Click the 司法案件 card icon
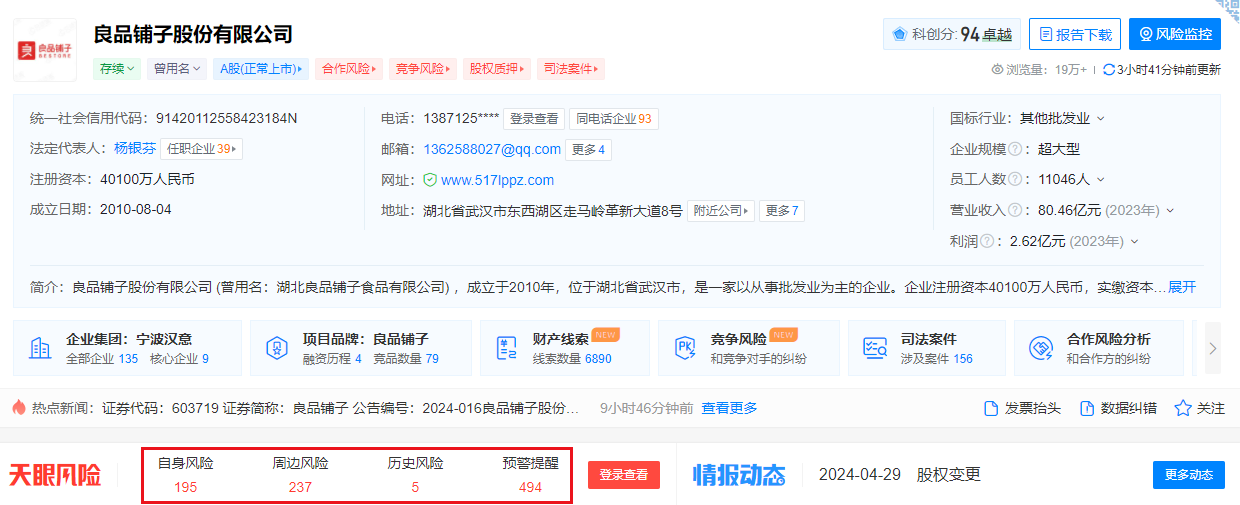This screenshot has height=505, width=1240. tap(875, 348)
